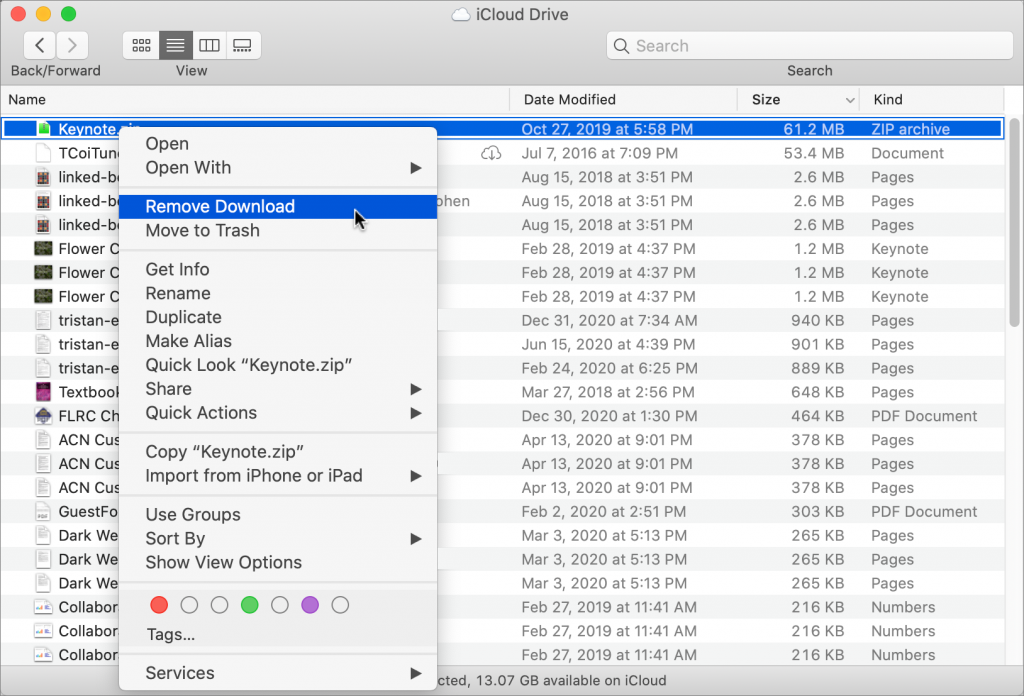1024x696 pixels.
Task: Select the empty tag circle after green
Action: tap(280, 605)
